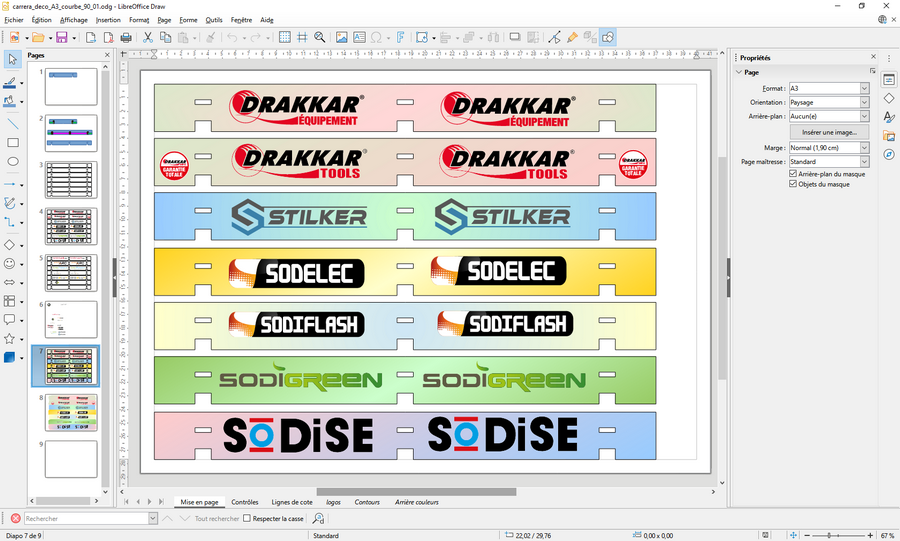Screen dimensions: 900x541
Task: Choose the Rectangle shape tool
Action: [x=13, y=142]
